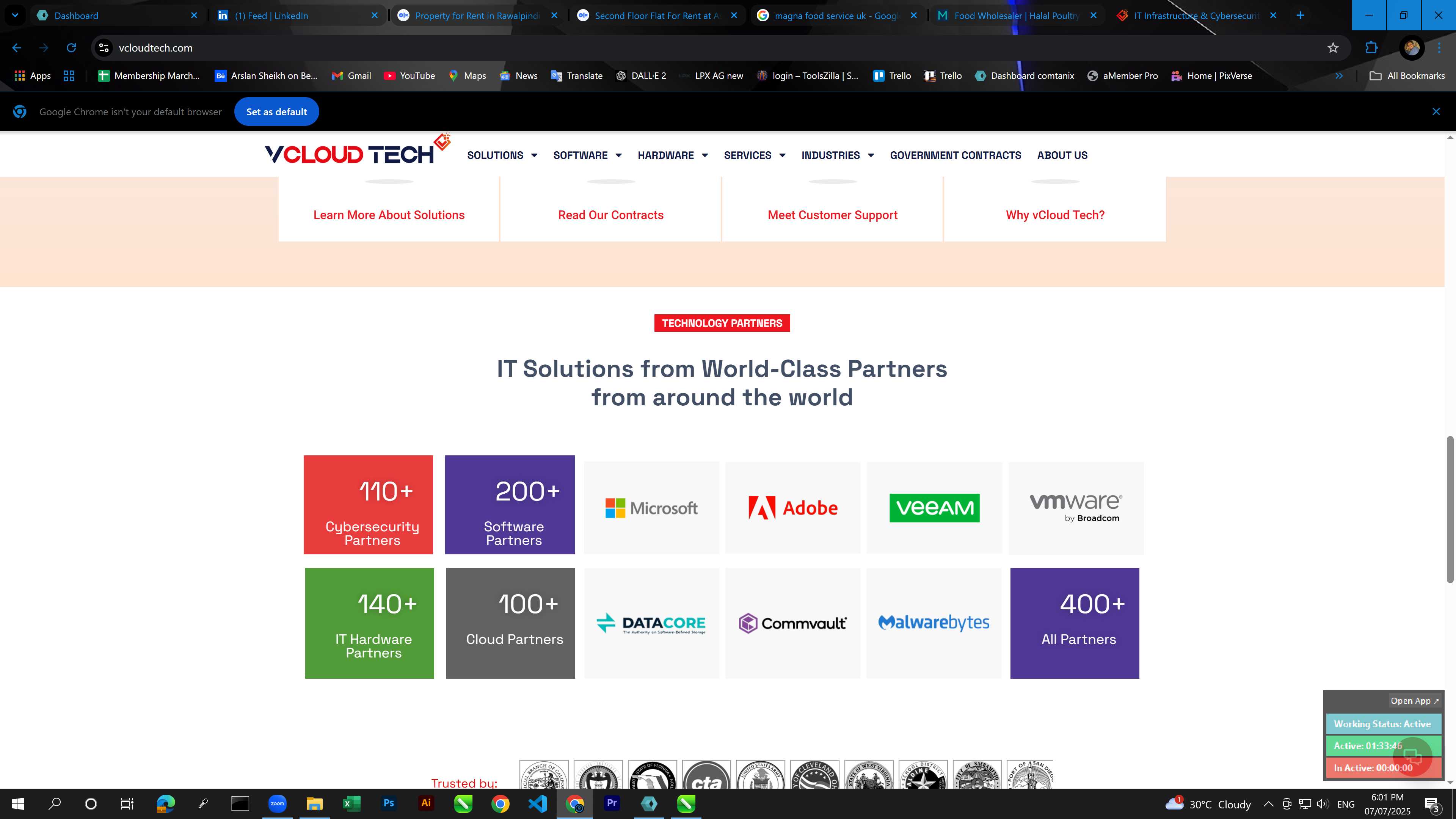Open a new browser tab
Image resolution: width=1456 pixels, height=819 pixels.
[1300, 15]
